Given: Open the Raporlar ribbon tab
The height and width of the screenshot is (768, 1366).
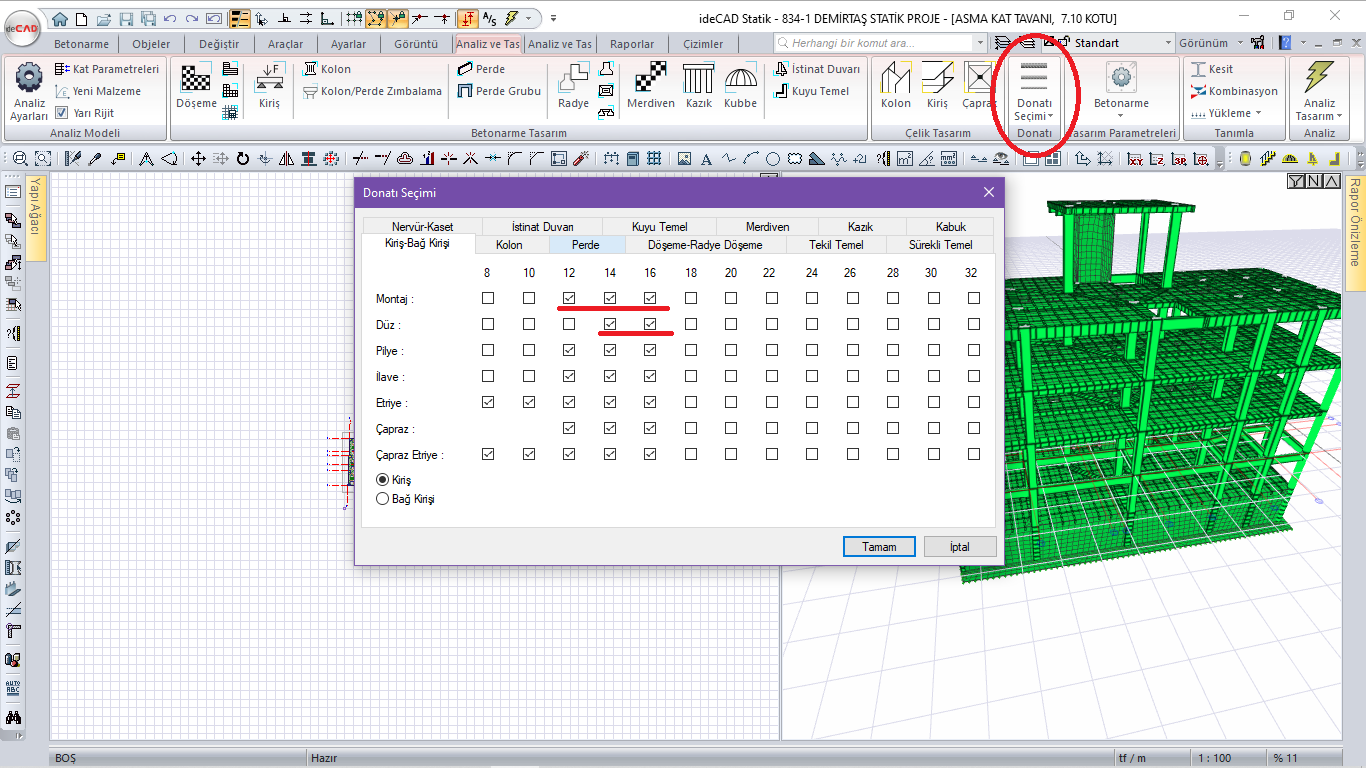Looking at the screenshot, I should (x=632, y=44).
